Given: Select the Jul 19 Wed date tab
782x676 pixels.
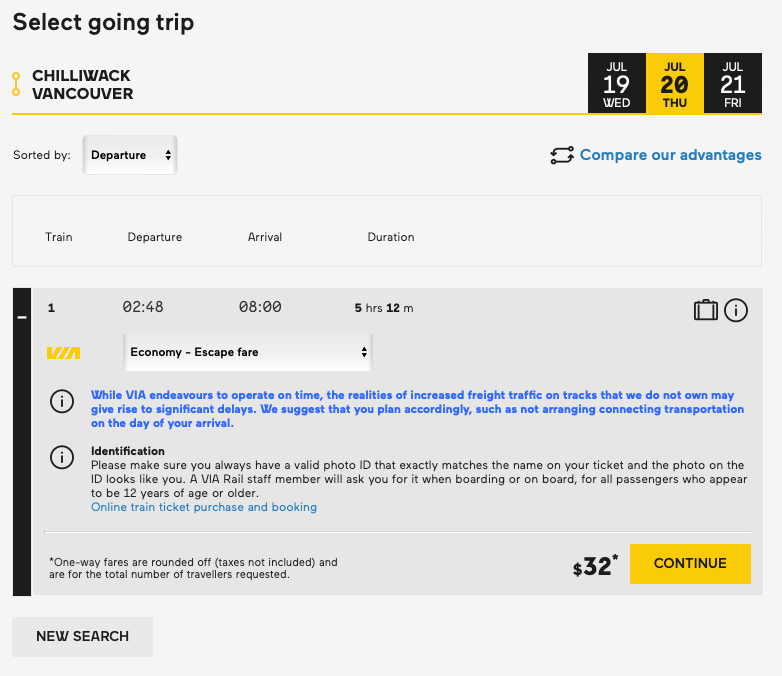Looking at the screenshot, I should coord(617,84).
